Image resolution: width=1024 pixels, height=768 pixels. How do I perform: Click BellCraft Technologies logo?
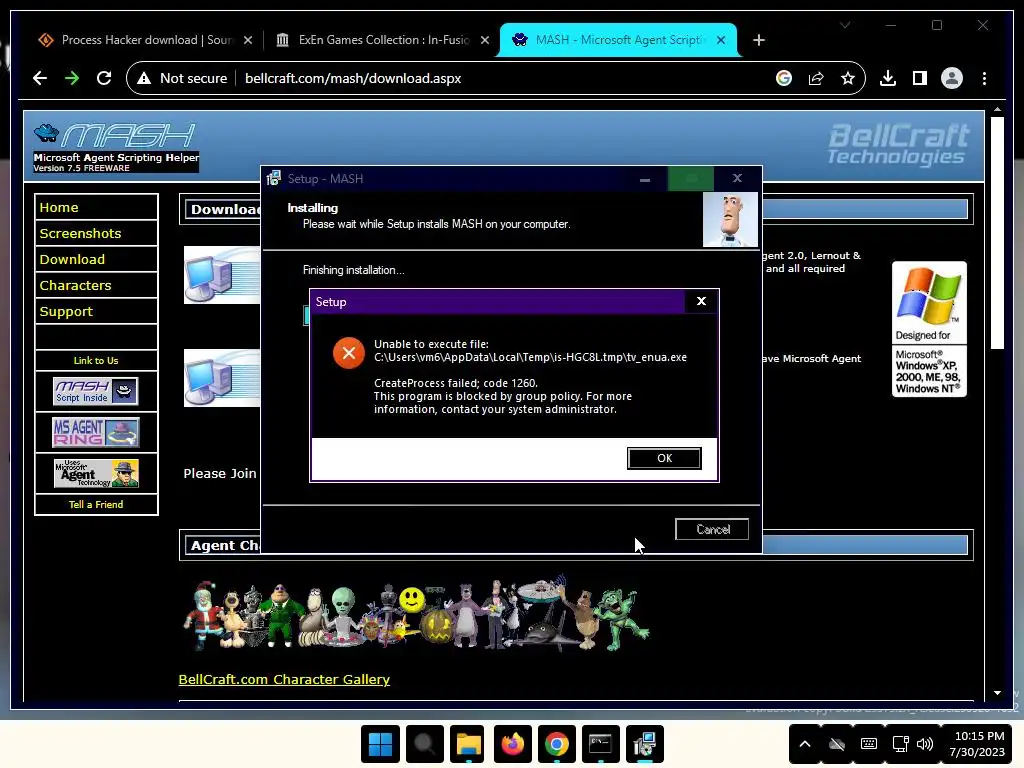click(898, 144)
